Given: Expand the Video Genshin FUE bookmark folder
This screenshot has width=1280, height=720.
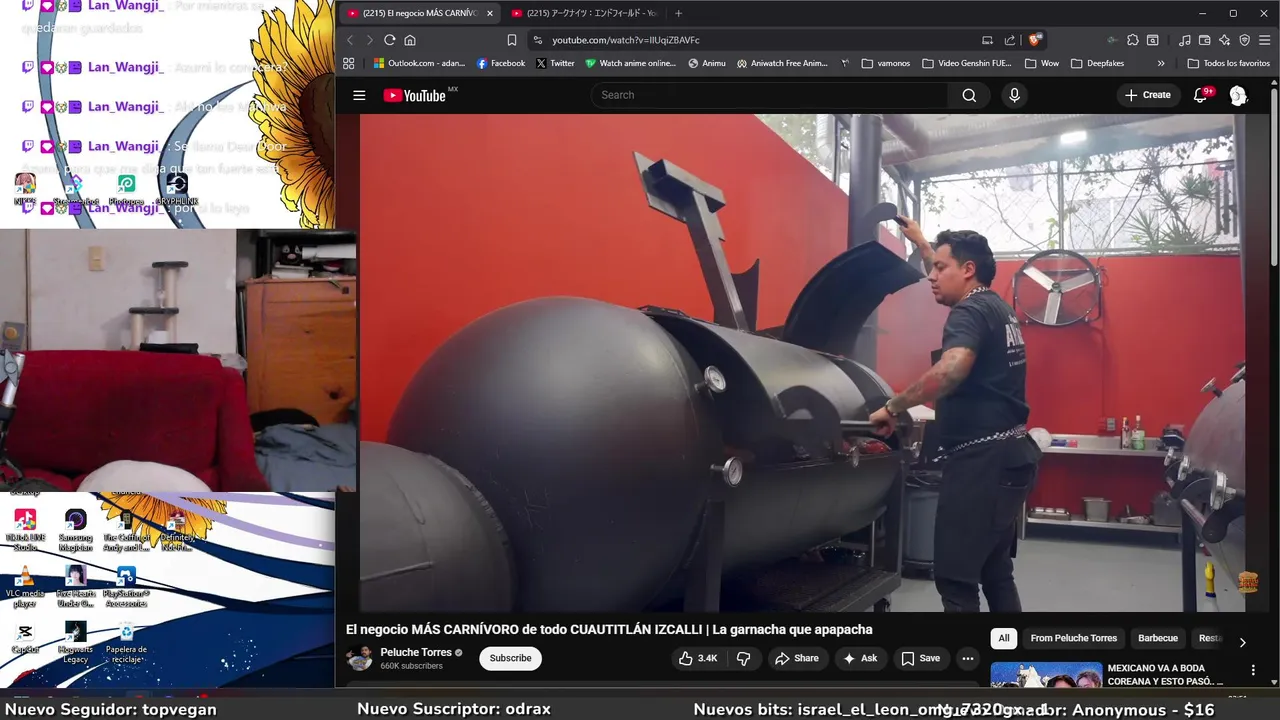Looking at the screenshot, I should point(967,63).
